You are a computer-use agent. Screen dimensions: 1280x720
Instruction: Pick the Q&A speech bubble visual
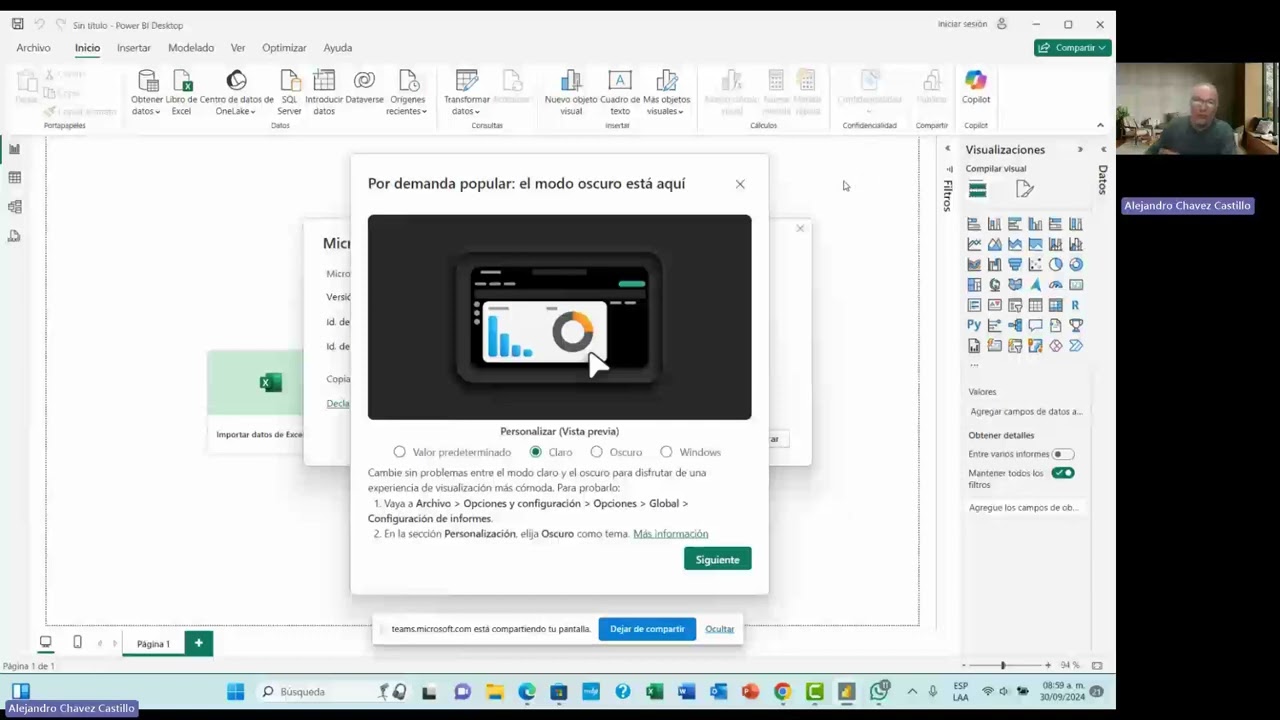[1035, 325]
